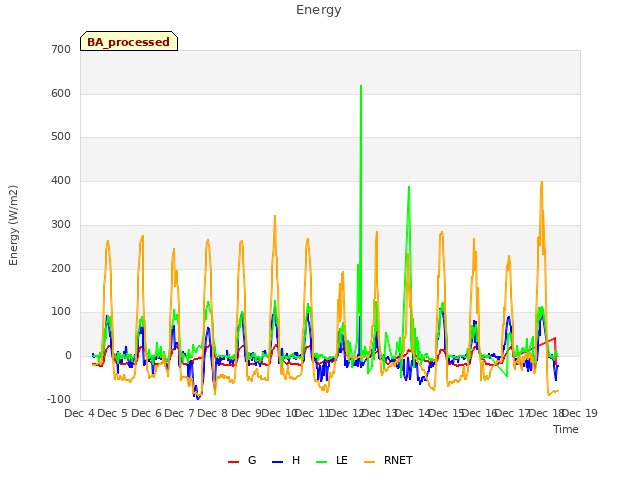Click the orange RNET peak near 400 on Dec 18
Screen dimensions: 640x480
pos(542,182)
